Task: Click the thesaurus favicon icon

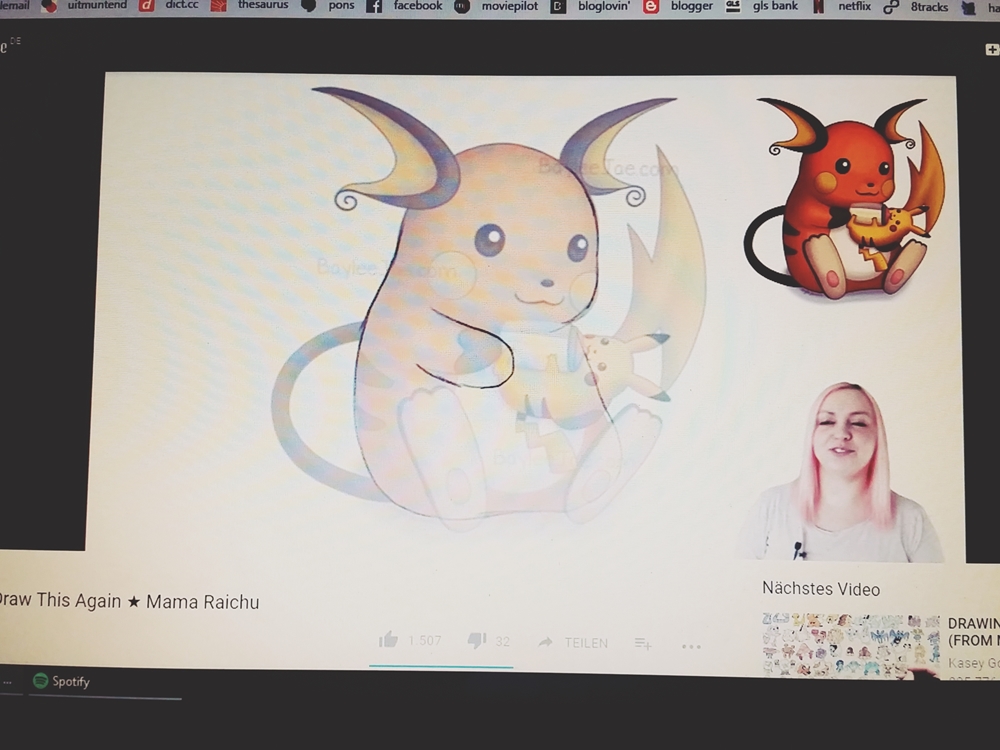Action: pos(219,6)
